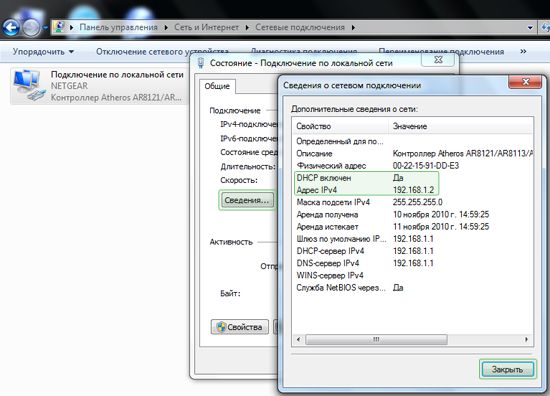Click 'Переименование подключения' toolbar command
The width and height of the screenshot is (550, 396).
(441, 52)
